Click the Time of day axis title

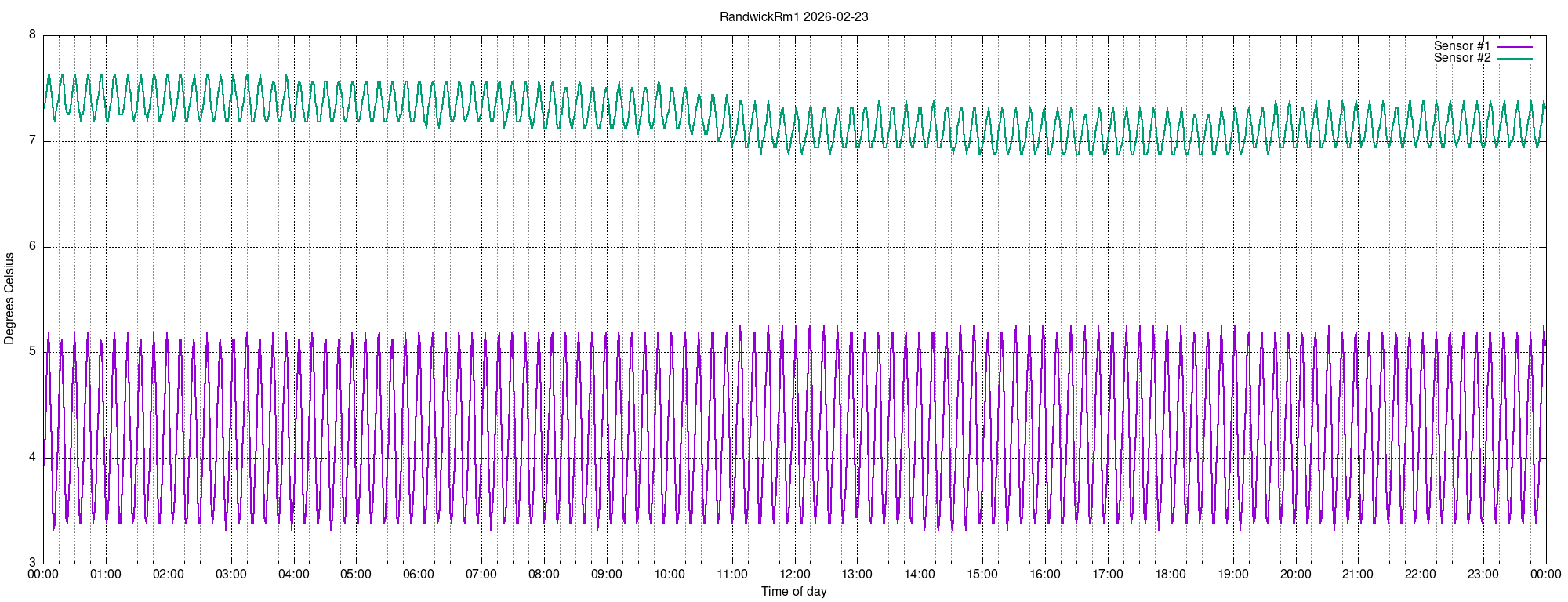click(x=794, y=592)
